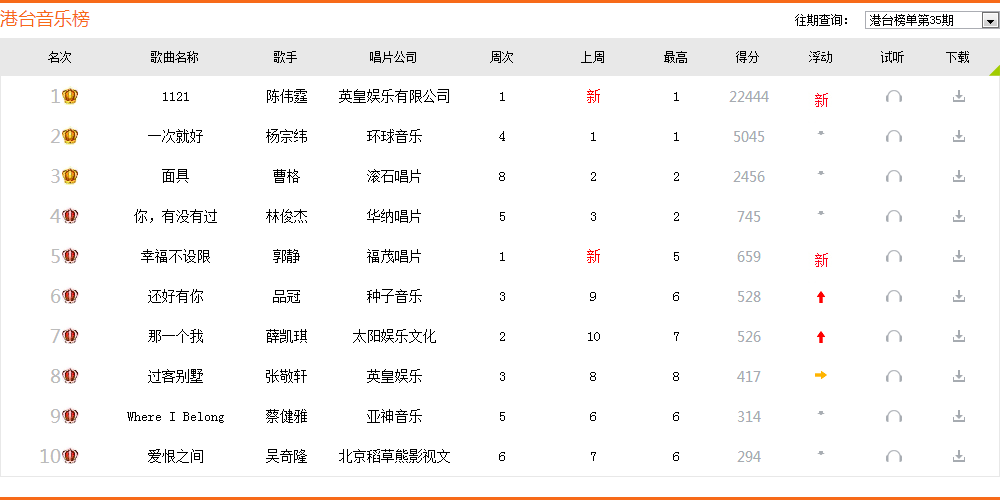This screenshot has width=1003, height=500.
Task: Open song title 一次就好
Action: click(x=175, y=137)
